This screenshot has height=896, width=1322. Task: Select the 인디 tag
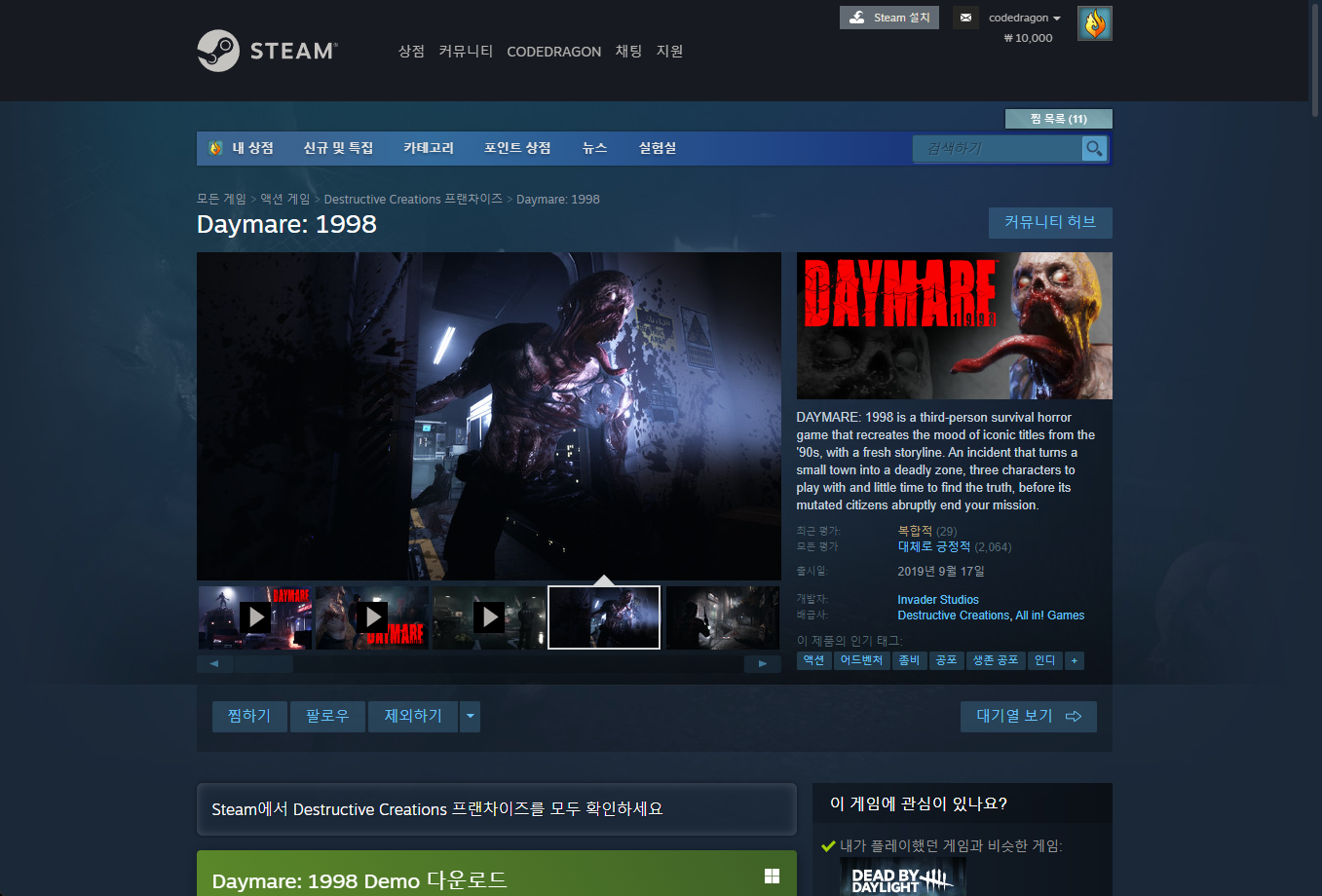1045,660
